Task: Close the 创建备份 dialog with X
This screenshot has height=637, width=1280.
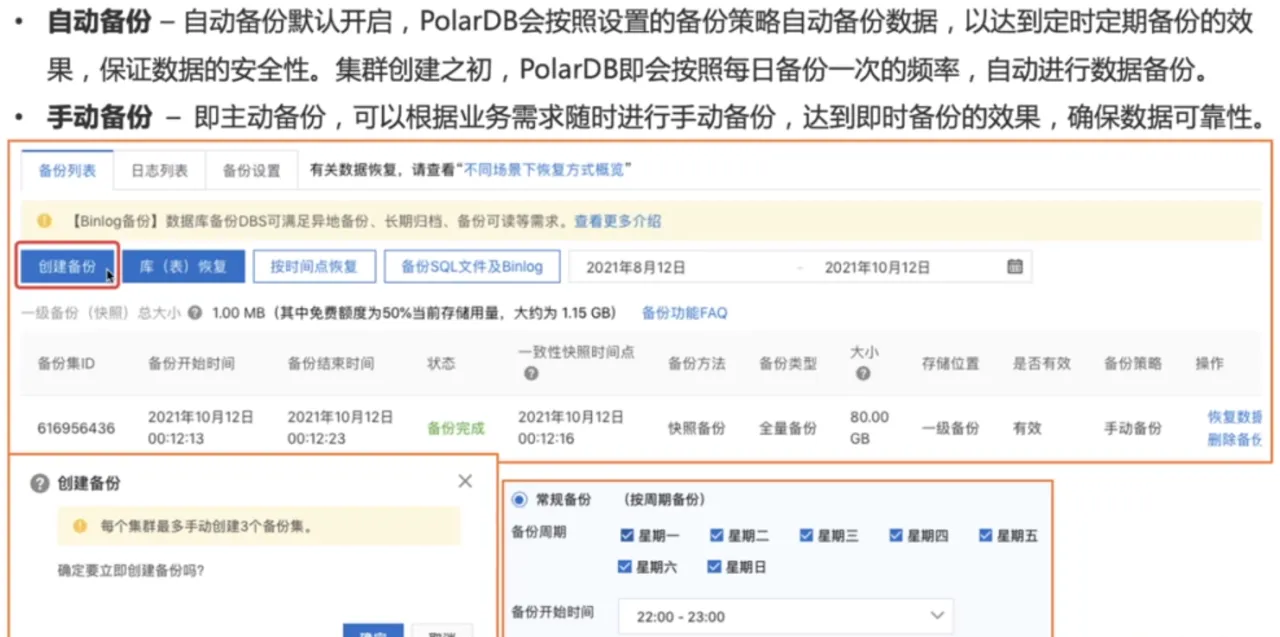Action: pos(465,482)
